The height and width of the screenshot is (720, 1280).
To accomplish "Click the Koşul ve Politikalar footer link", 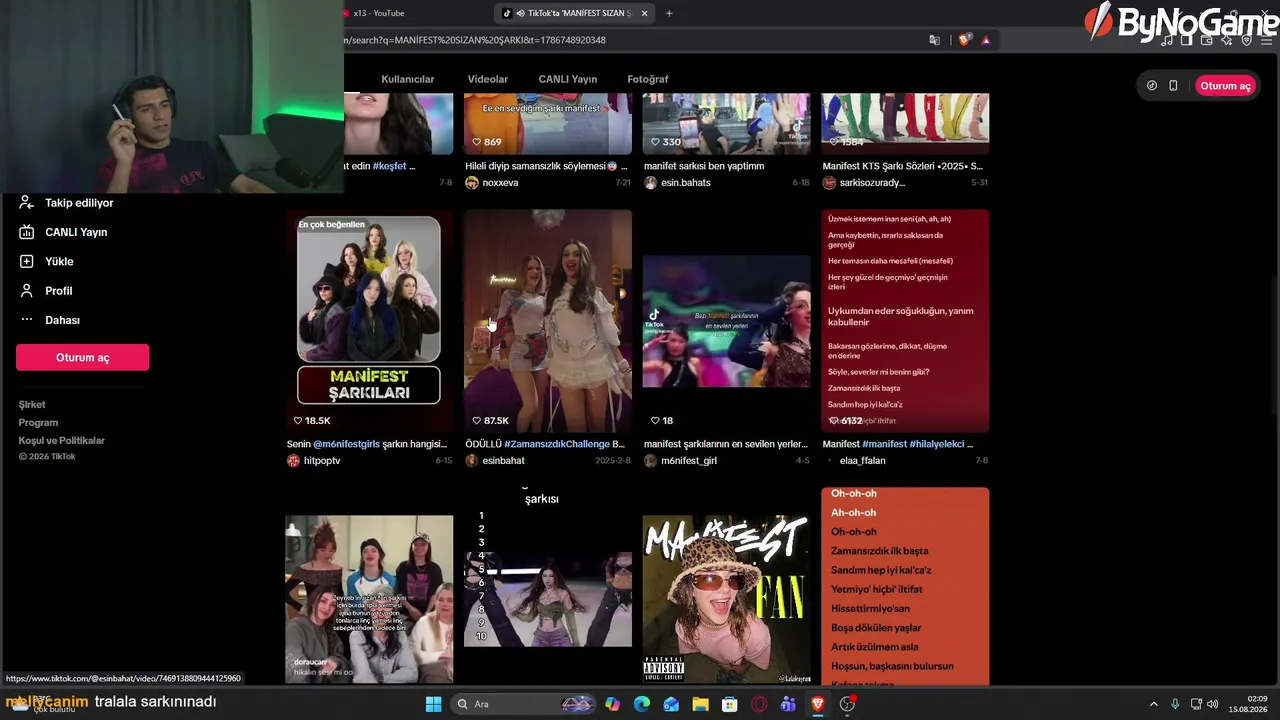I will point(61,441).
